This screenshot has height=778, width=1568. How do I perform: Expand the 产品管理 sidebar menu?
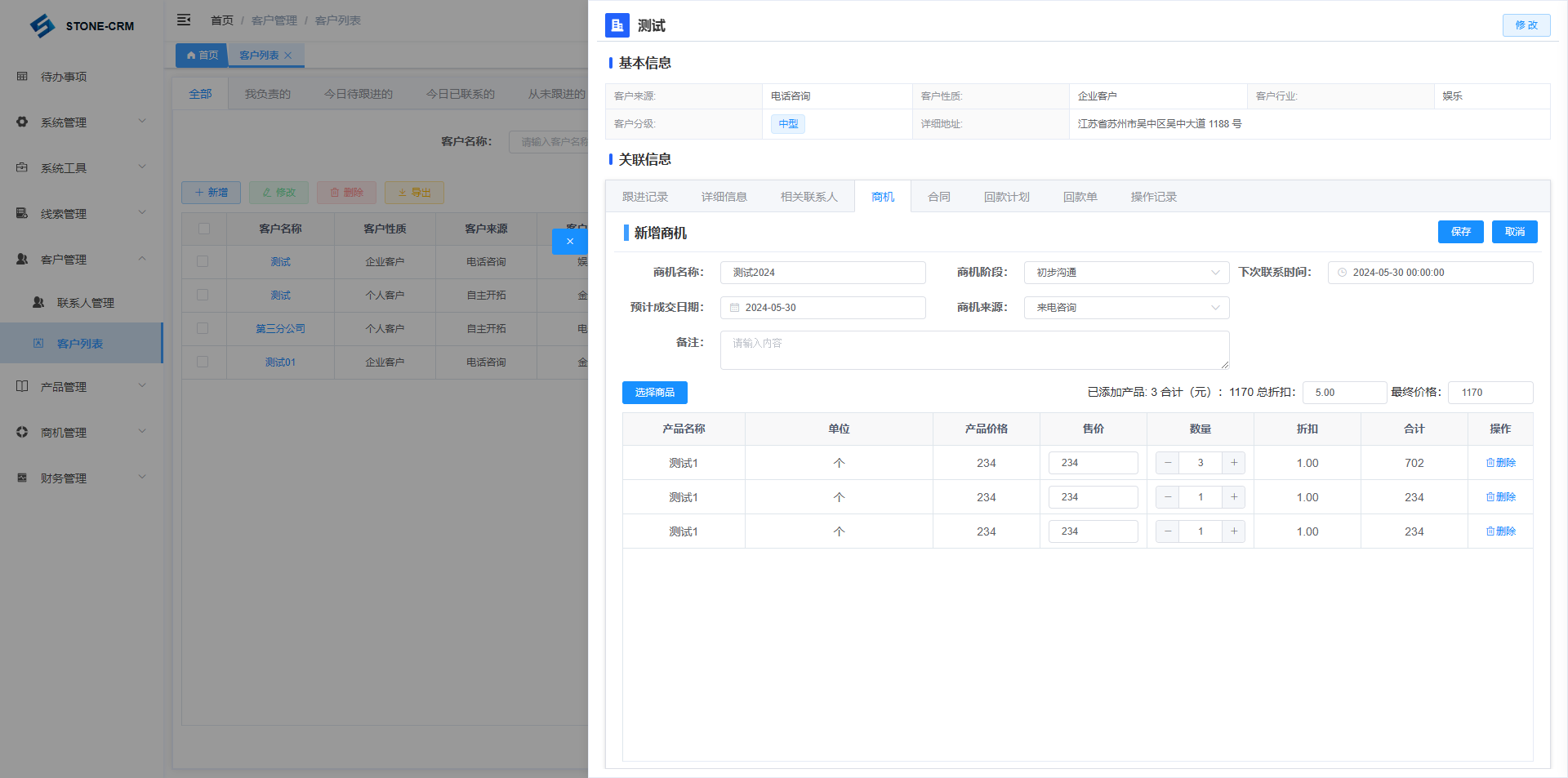click(82, 387)
